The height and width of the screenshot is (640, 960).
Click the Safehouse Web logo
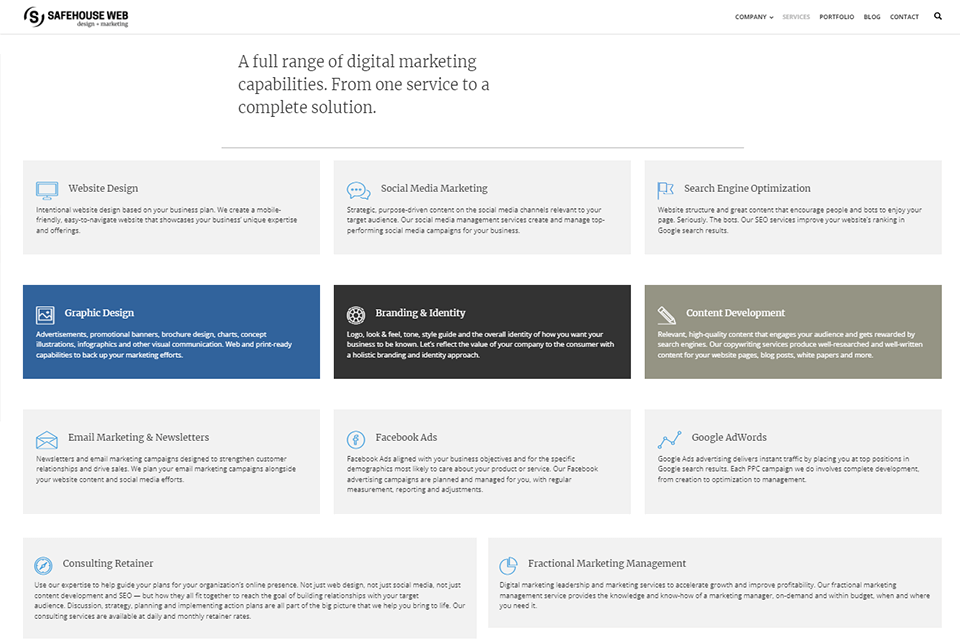pos(77,17)
